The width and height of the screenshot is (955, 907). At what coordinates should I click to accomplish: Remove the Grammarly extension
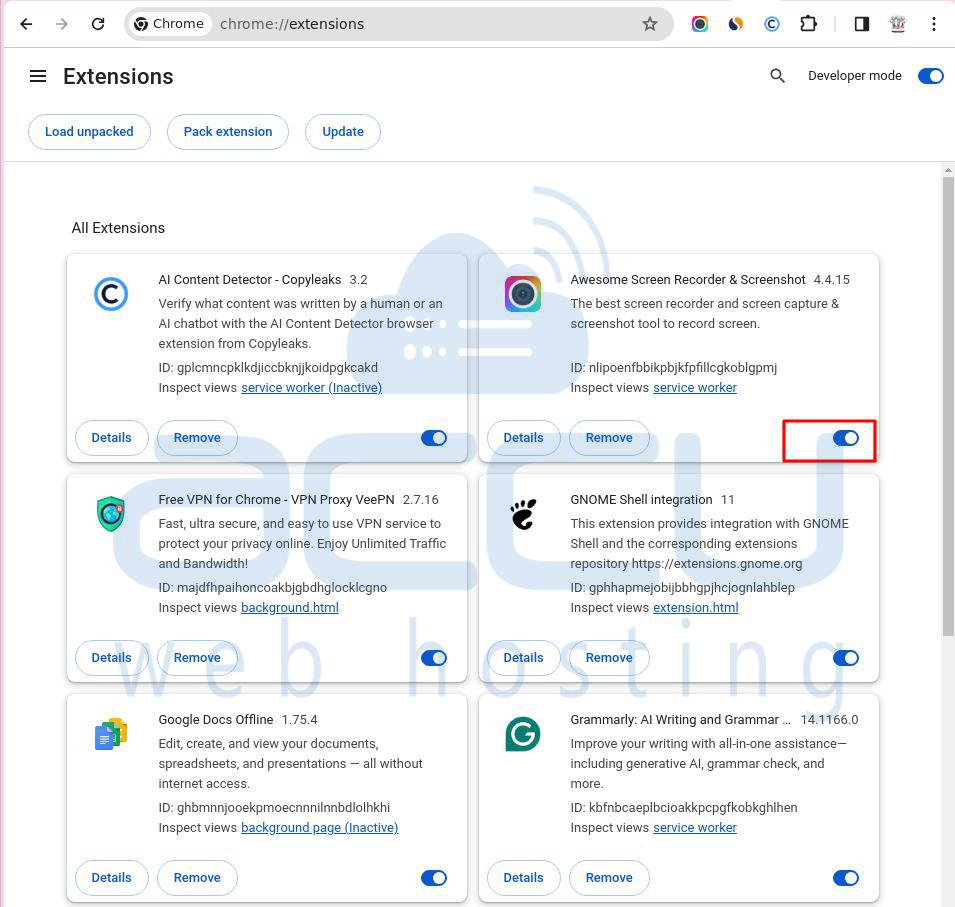click(609, 878)
